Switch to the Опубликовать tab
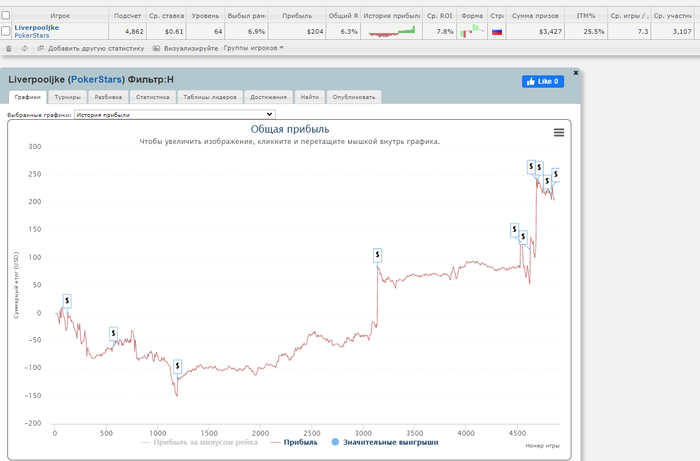This screenshot has height=461, width=700. (354, 97)
